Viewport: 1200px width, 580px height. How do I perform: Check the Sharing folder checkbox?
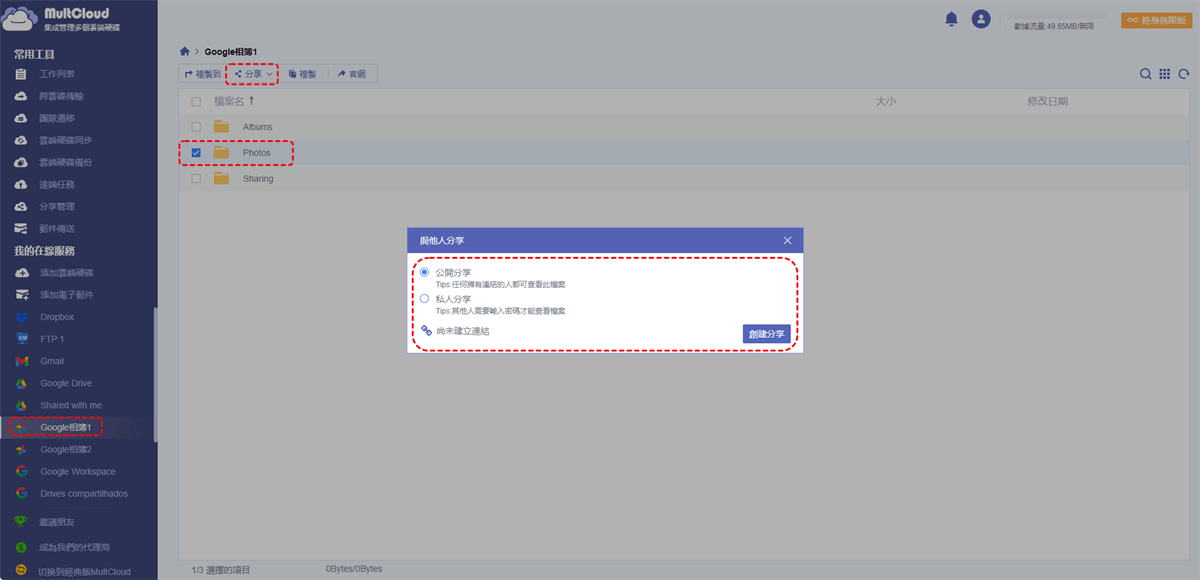(x=196, y=179)
